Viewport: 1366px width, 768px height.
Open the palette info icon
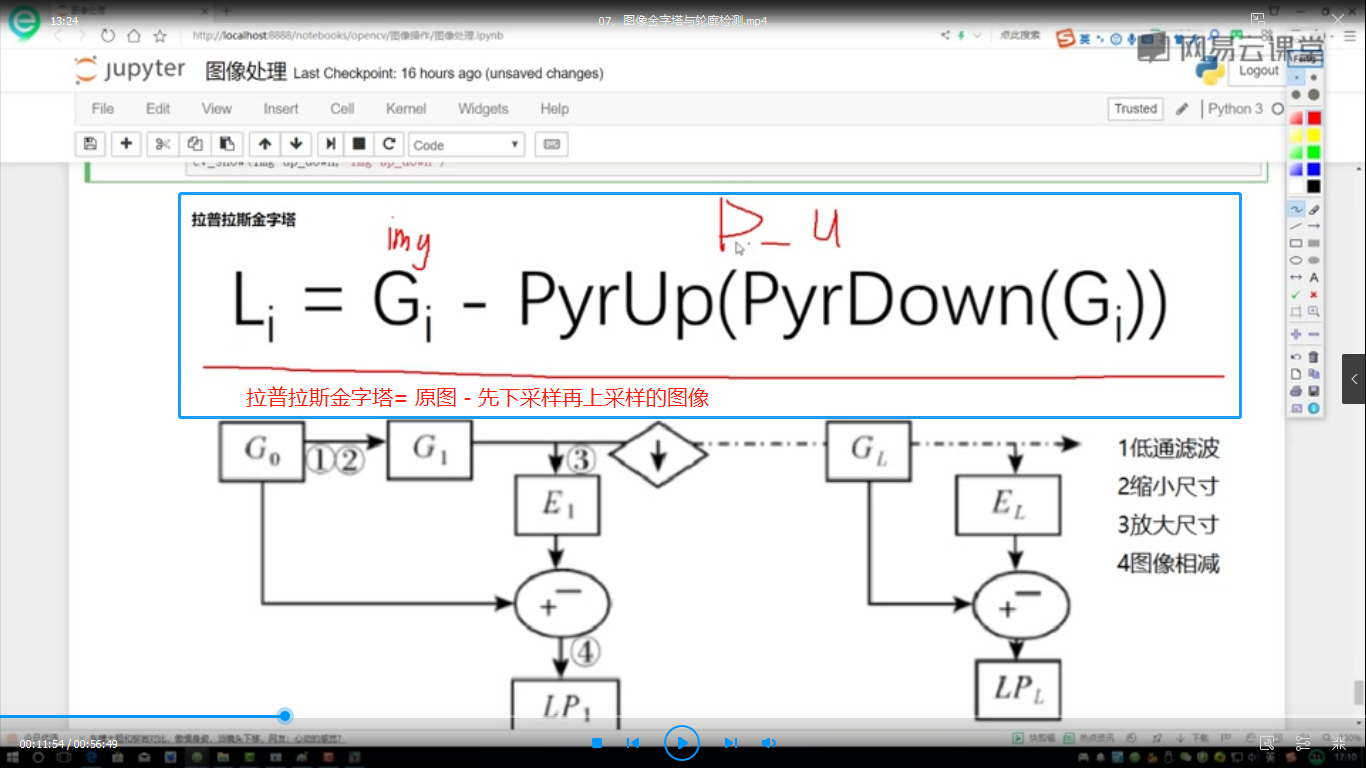click(1314, 407)
